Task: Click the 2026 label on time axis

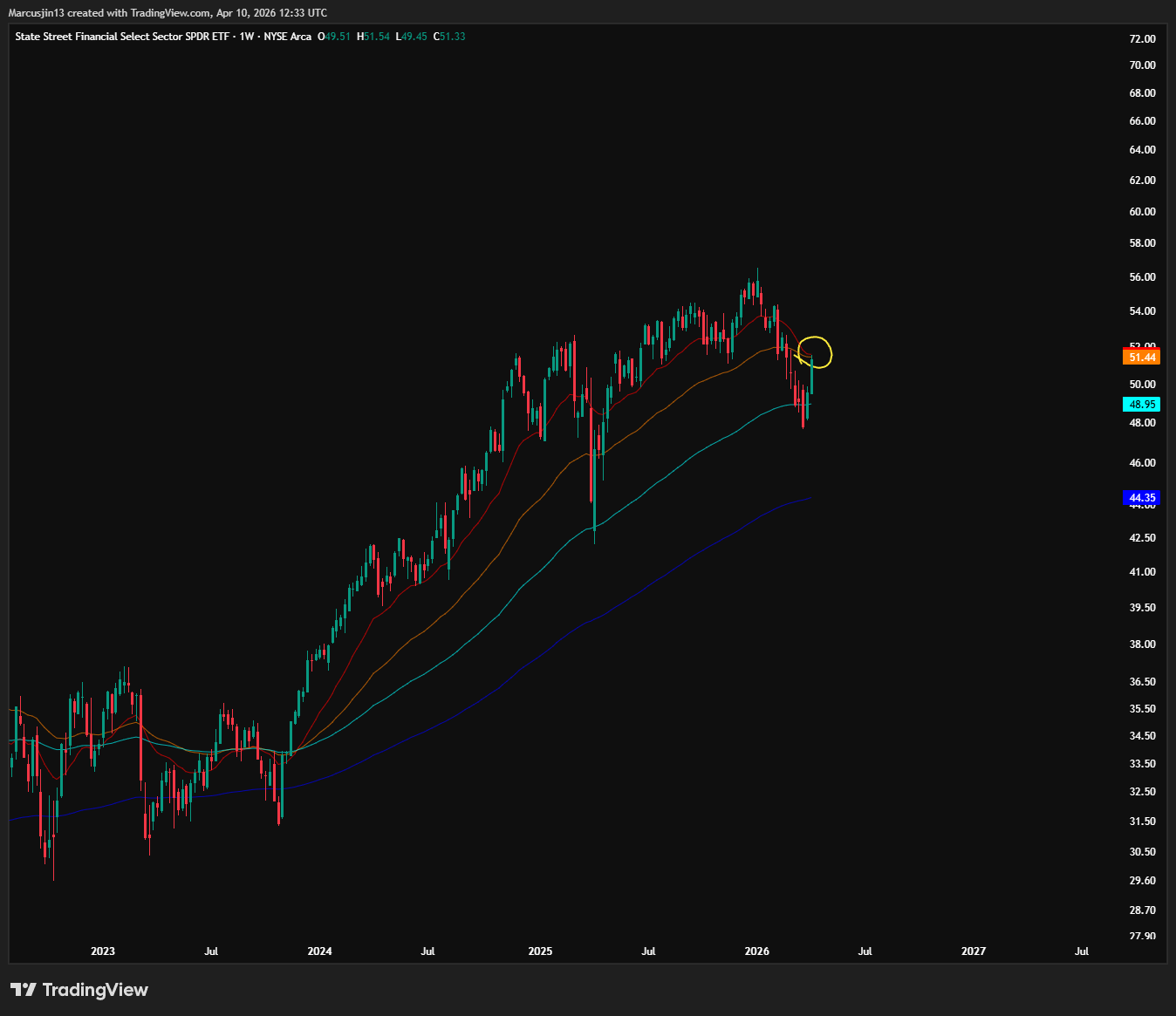Action: [757, 951]
